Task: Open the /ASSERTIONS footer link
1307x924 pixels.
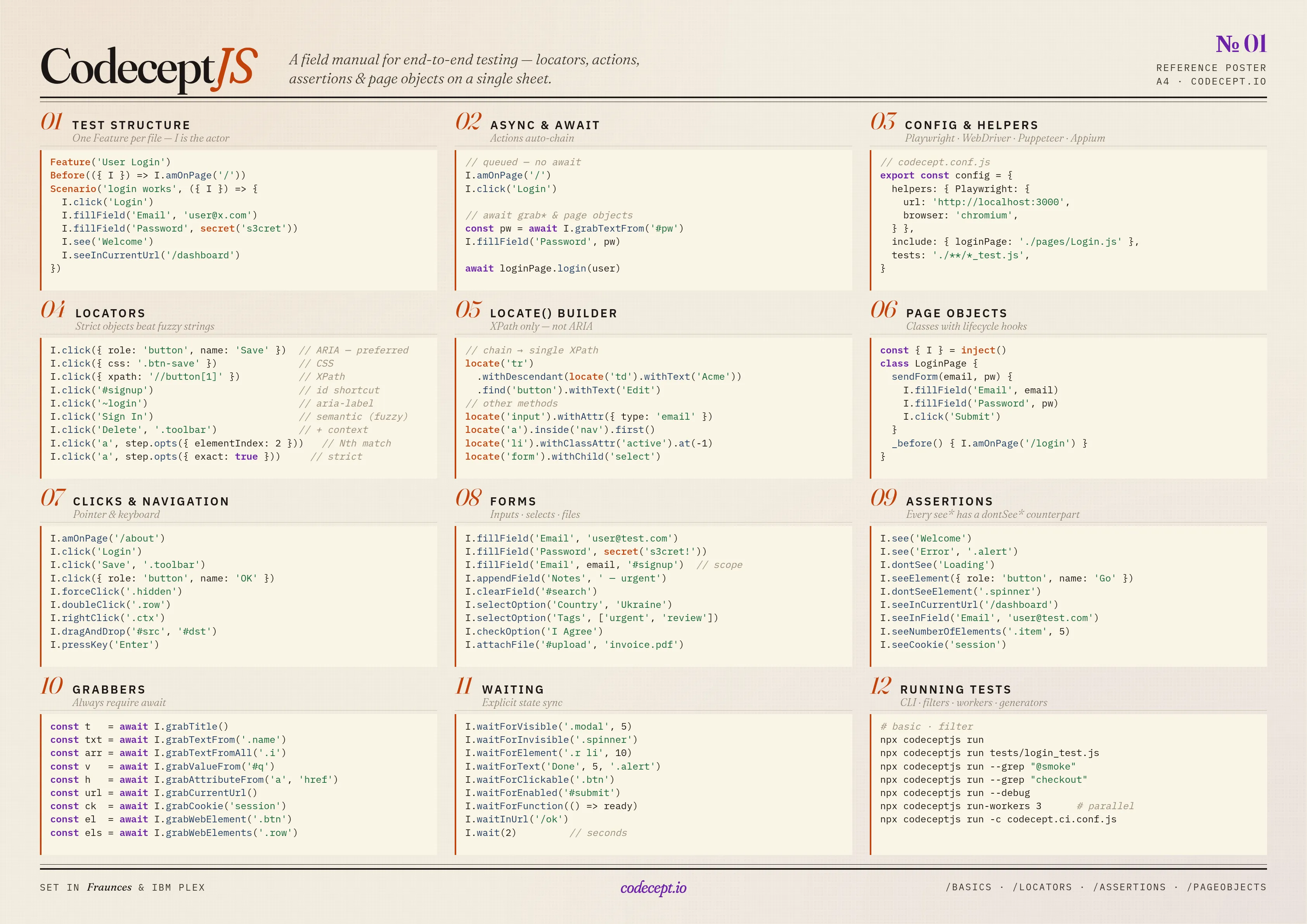Action: pos(1129,887)
